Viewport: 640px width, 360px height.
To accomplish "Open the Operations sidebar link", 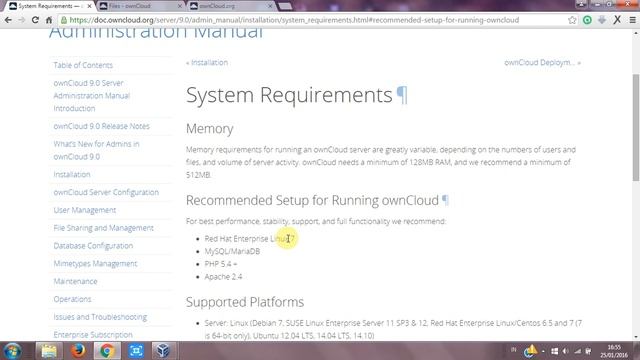I will pyautogui.click(x=72, y=299).
